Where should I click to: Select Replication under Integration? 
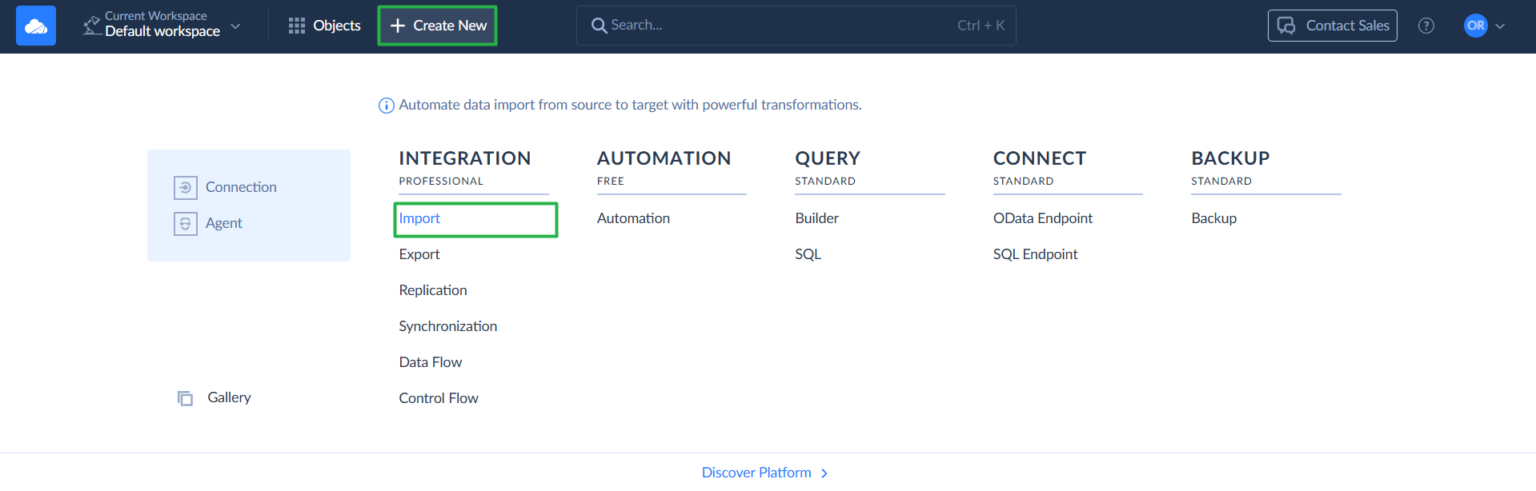433,290
